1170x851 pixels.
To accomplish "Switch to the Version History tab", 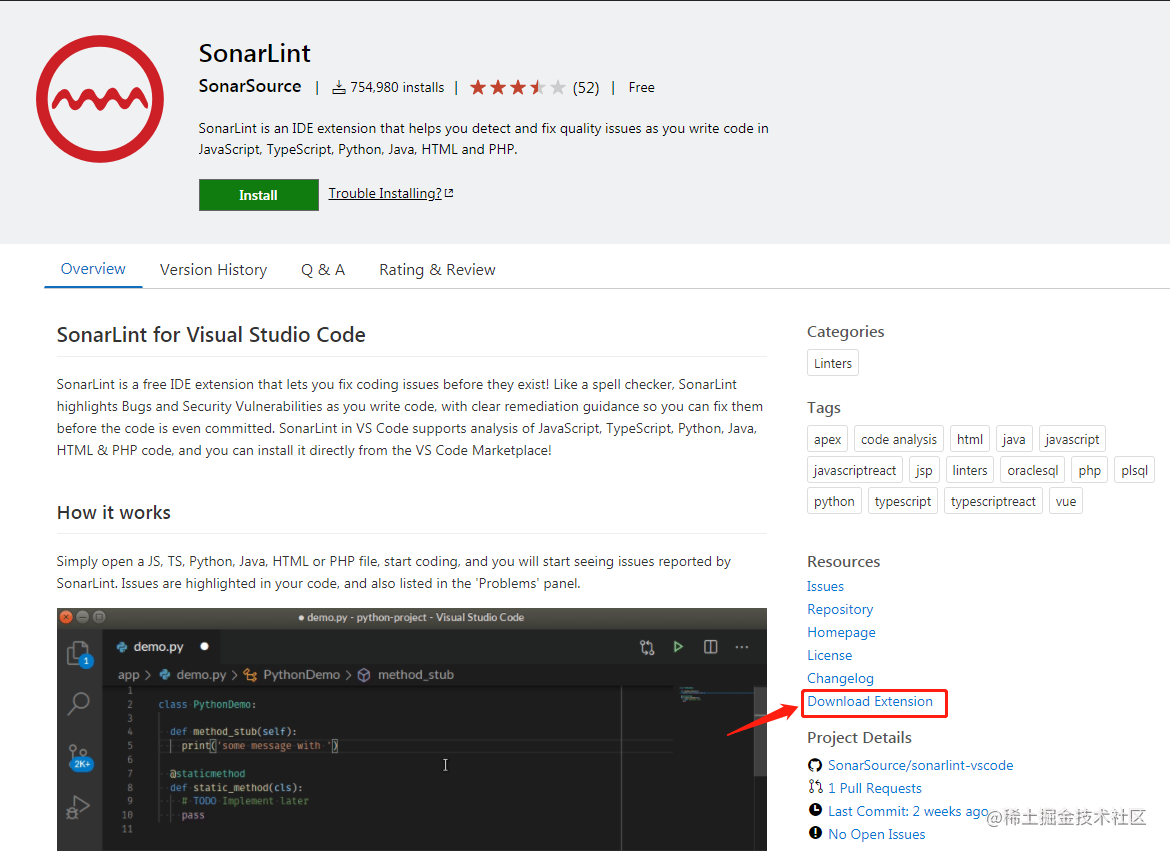I will click(213, 269).
